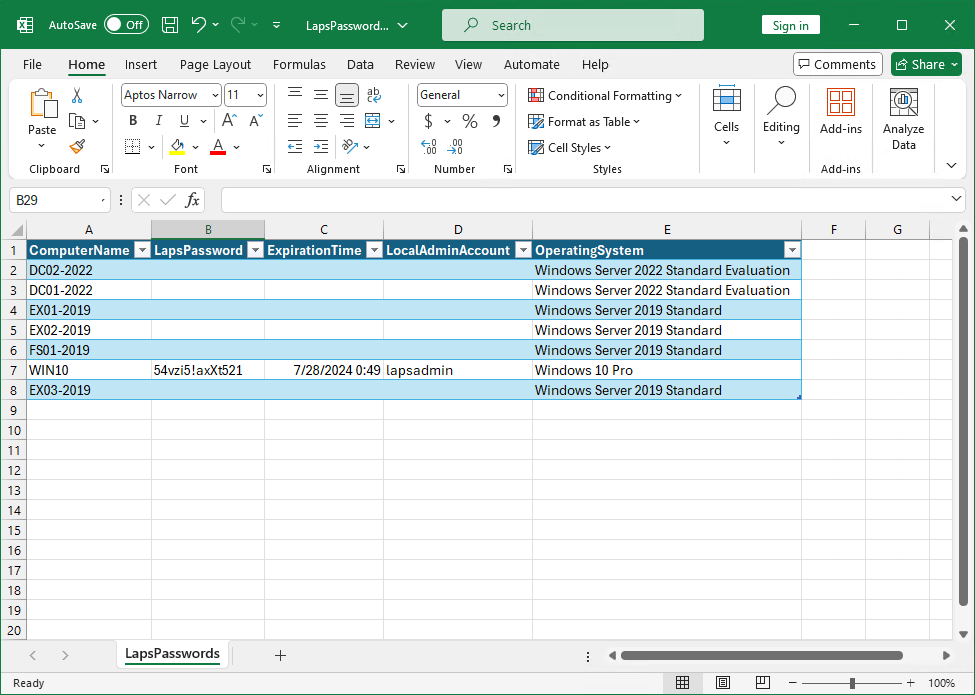Screen dimensions: 975x695
Task: Click the Format Painter brush icon
Action: [x=77, y=147]
